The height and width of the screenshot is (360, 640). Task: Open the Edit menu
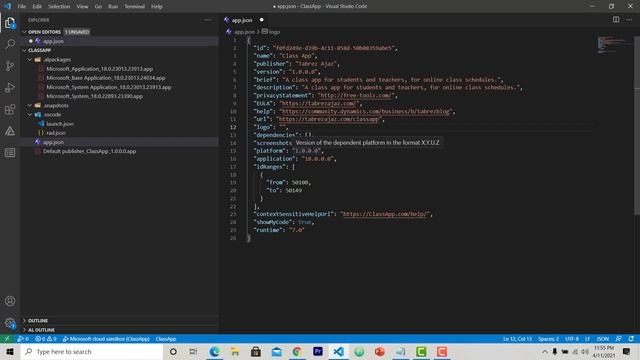click(37, 7)
